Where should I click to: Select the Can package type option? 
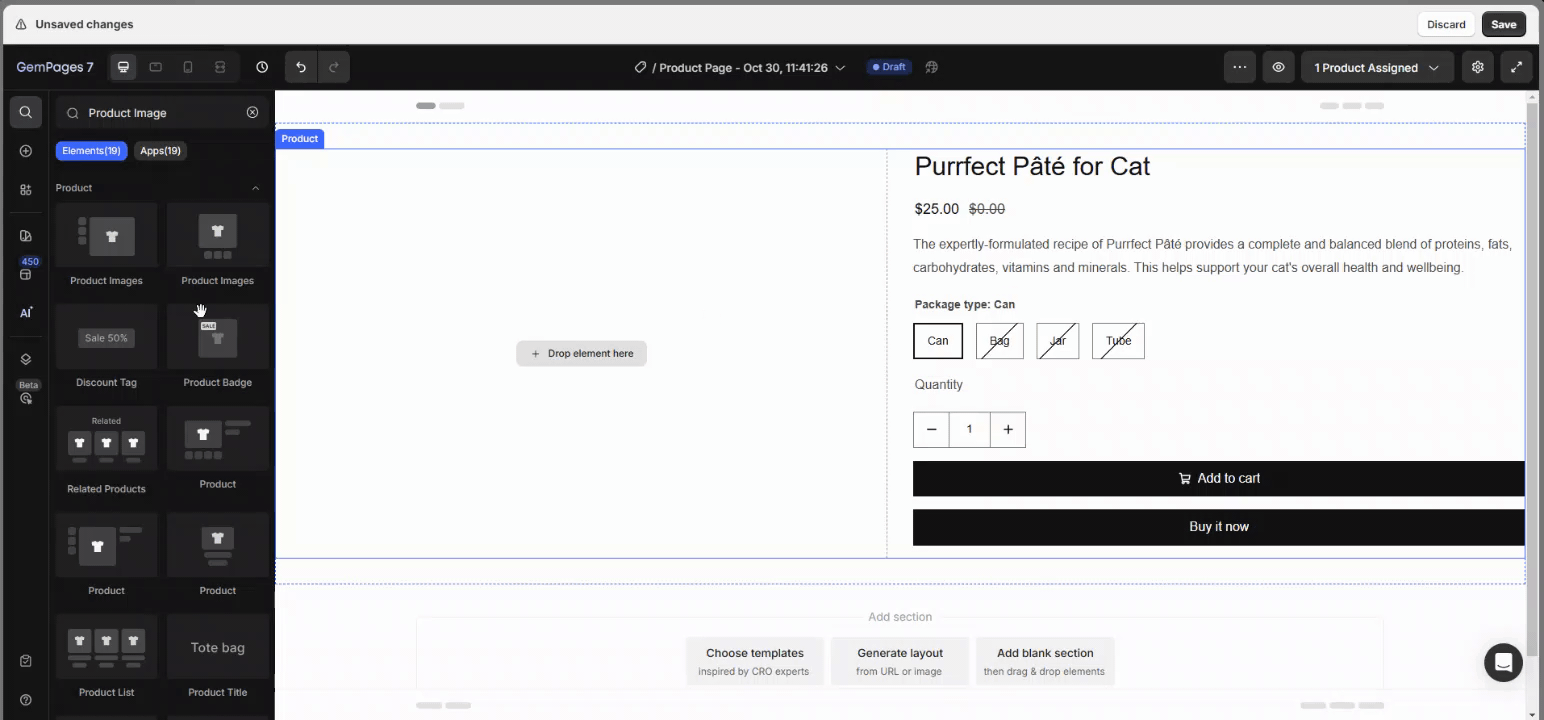tap(937, 341)
